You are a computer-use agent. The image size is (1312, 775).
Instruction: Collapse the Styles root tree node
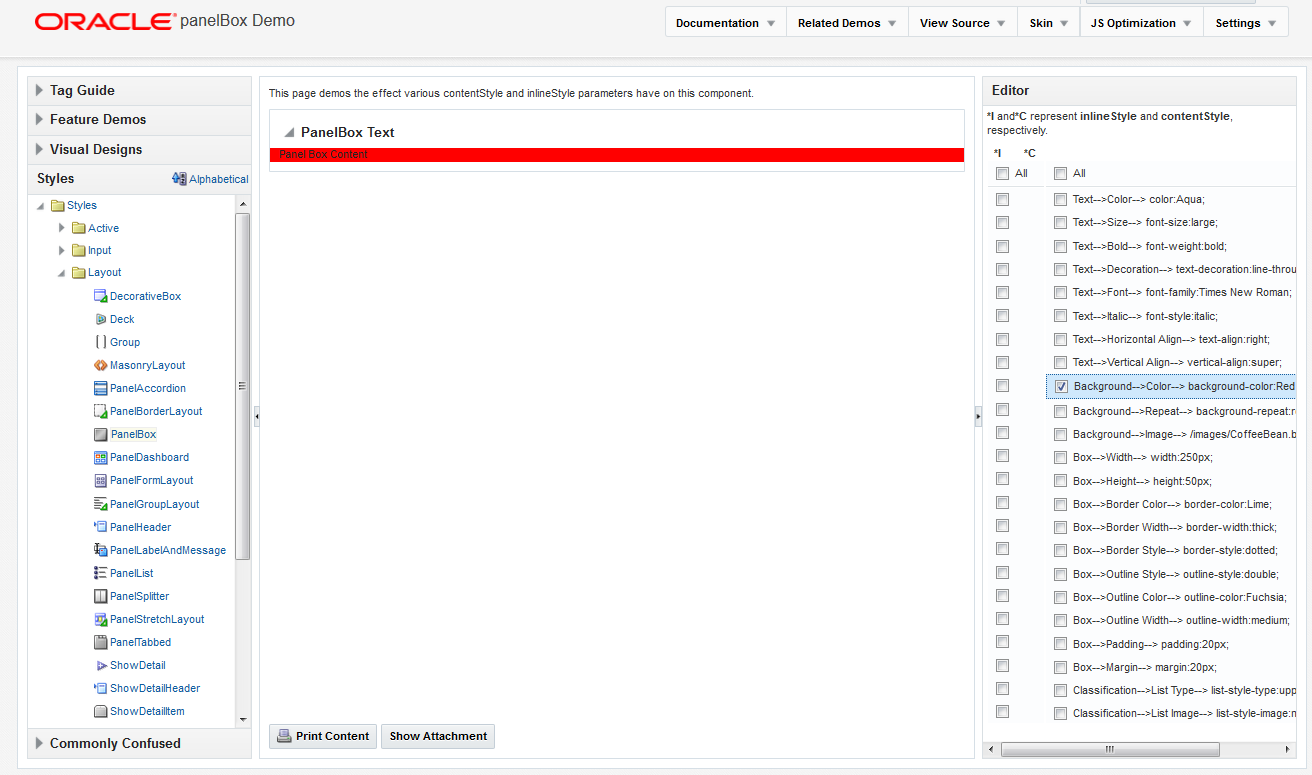pos(41,206)
